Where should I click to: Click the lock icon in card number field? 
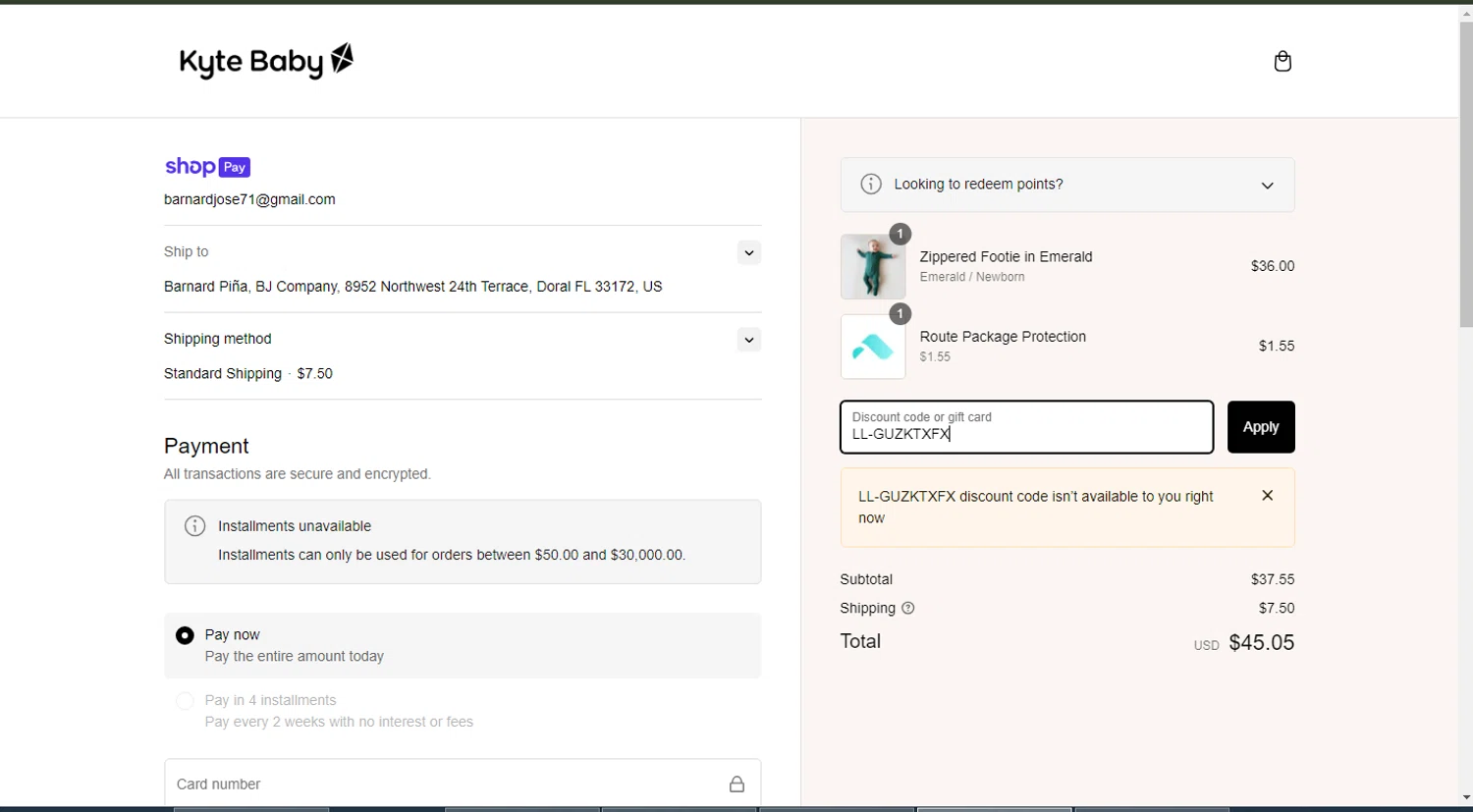pyautogui.click(x=736, y=785)
